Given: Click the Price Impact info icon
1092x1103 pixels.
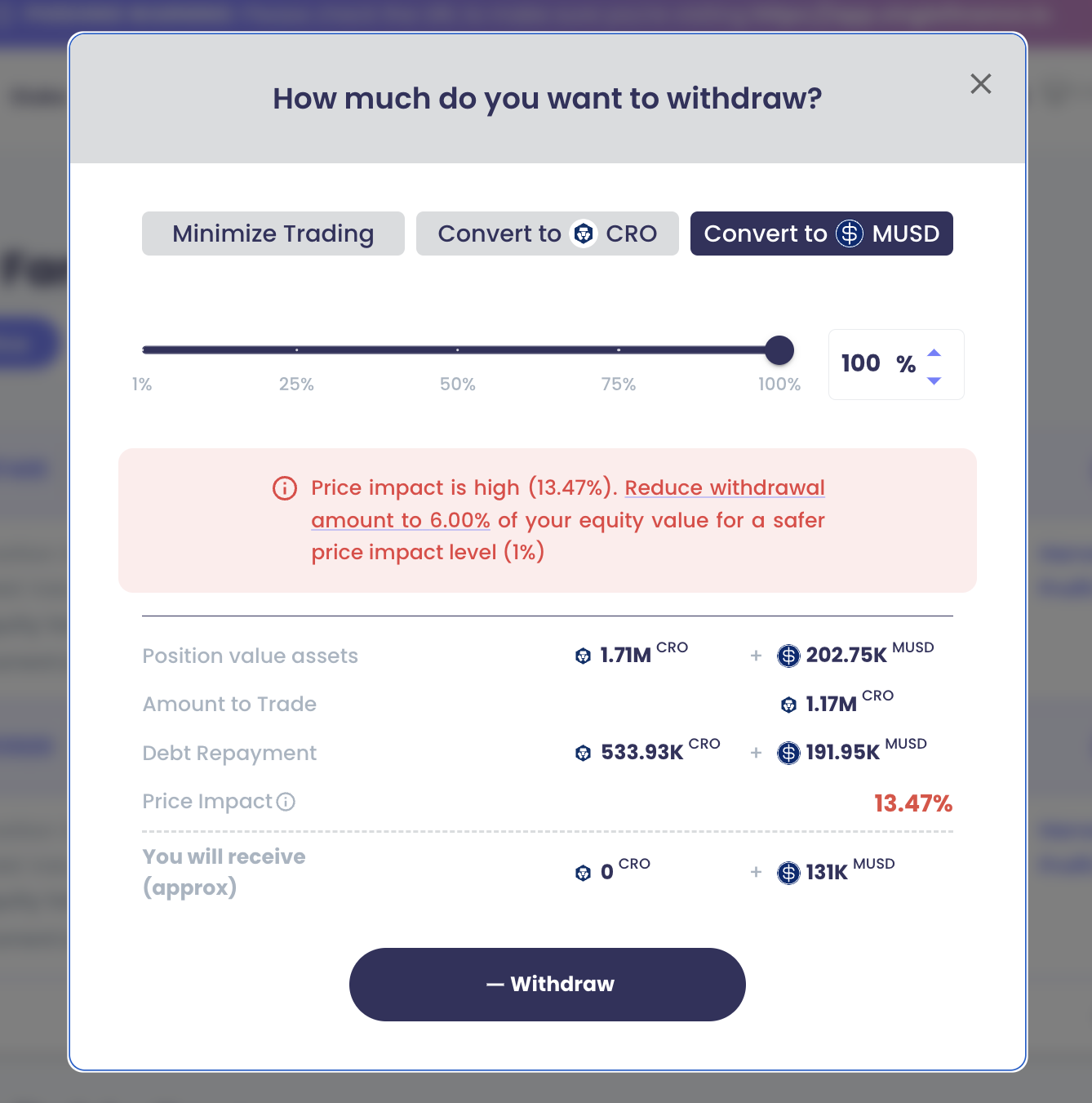Looking at the screenshot, I should (x=286, y=802).
